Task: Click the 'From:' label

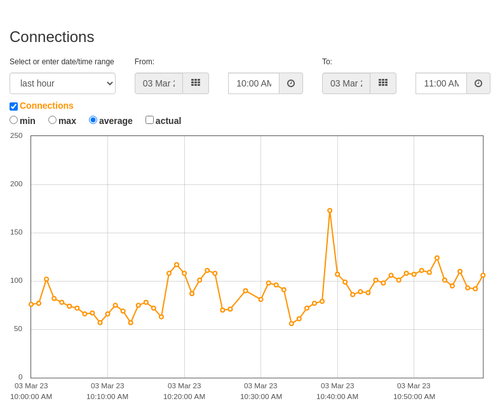Action: click(x=144, y=62)
